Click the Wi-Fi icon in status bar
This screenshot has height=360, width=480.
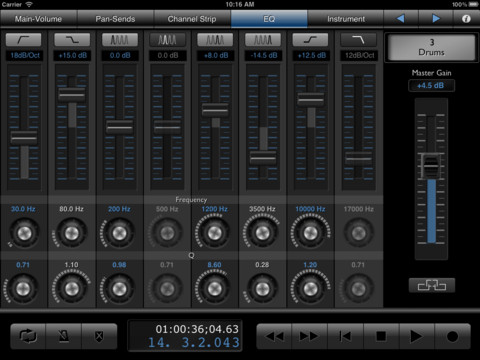(x=29, y=4)
